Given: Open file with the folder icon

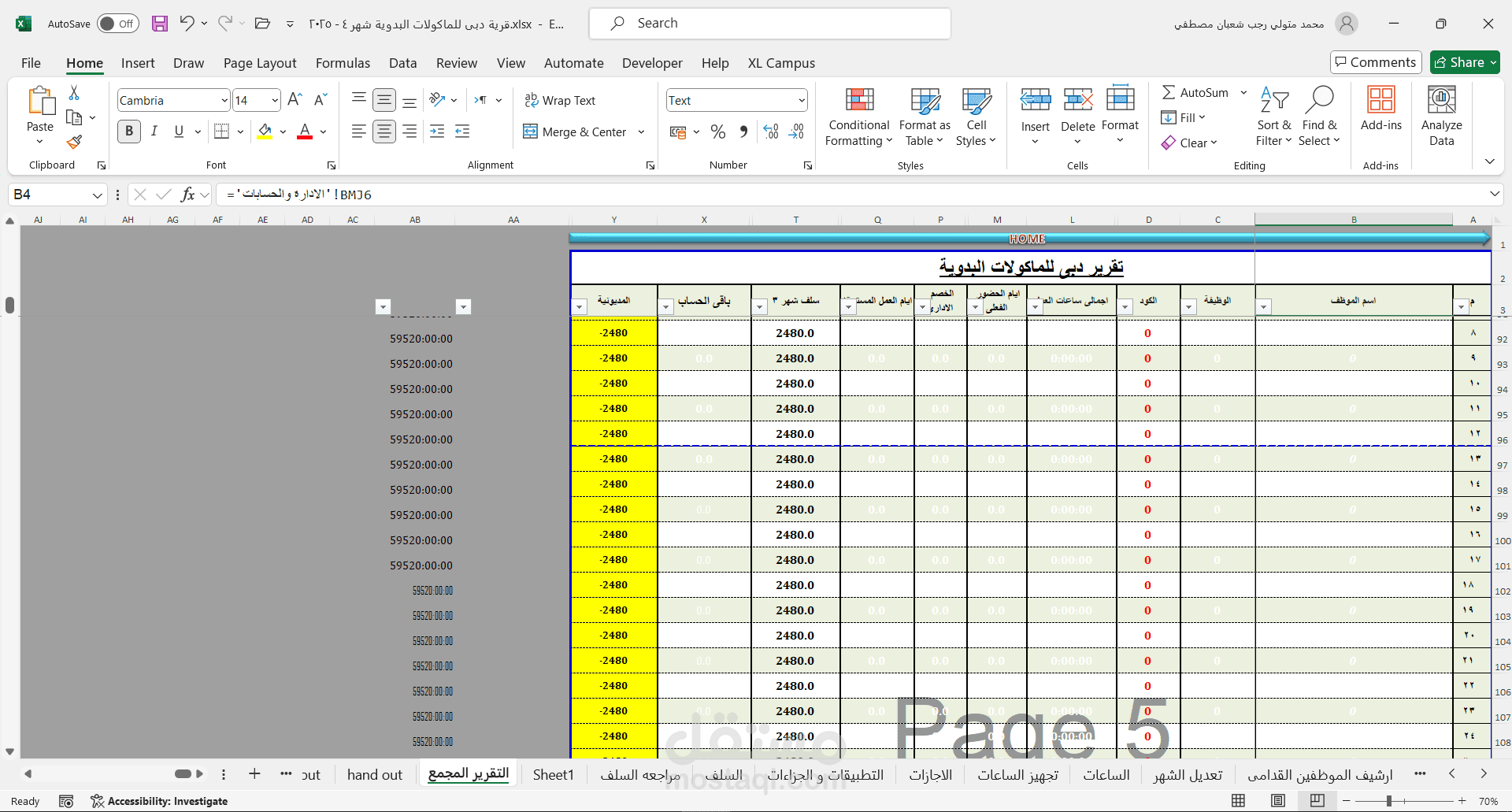Looking at the screenshot, I should [x=263, y=23].
